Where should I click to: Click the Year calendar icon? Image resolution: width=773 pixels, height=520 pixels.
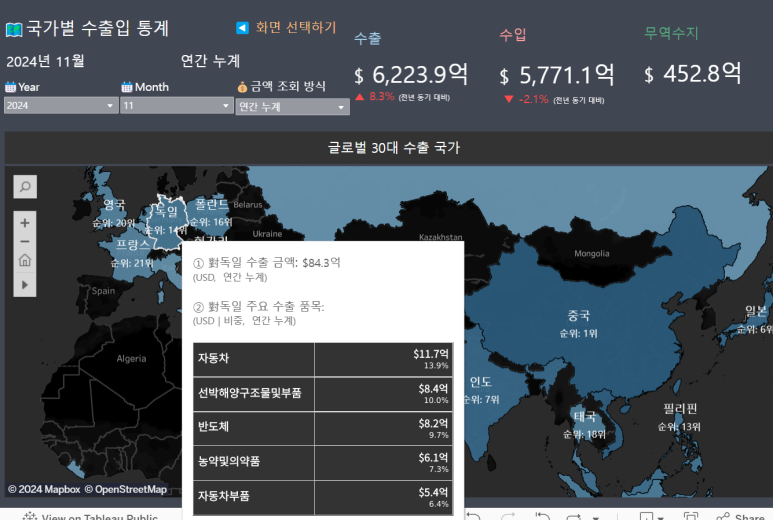[10, 87]
